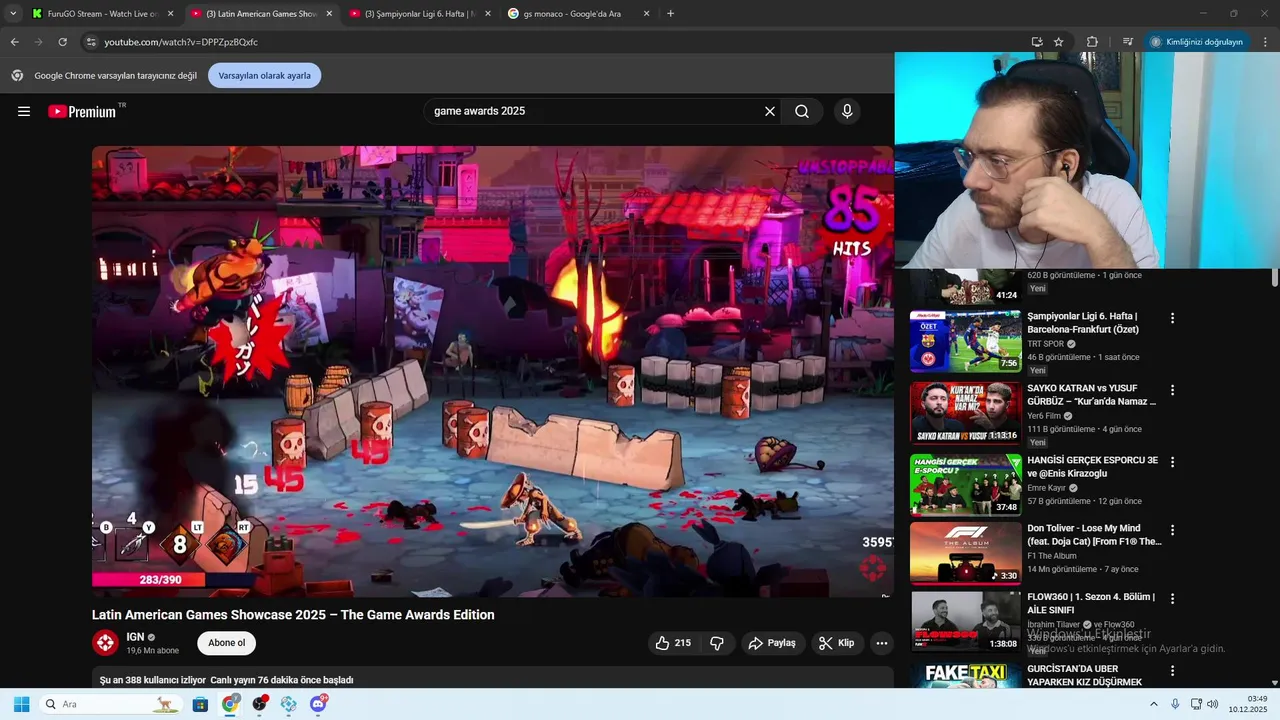Click the taskbar Ara search box
Viewport: 1280px width, 720px height.
(110, 704)
